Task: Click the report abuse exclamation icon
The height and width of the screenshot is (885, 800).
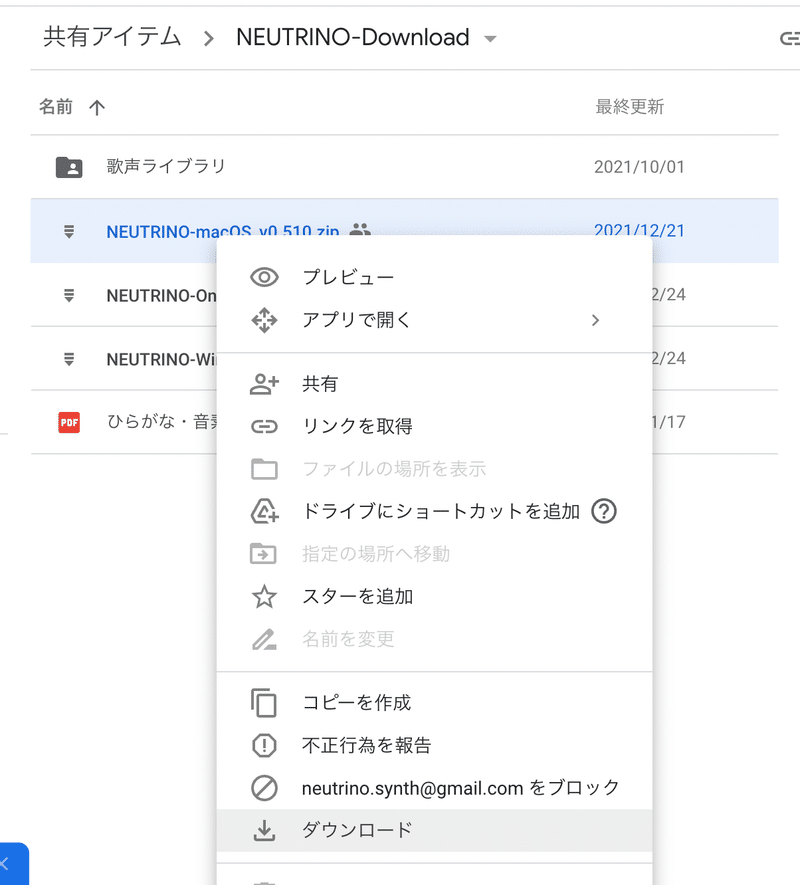Action: pyautogui.click(x=264, y=746)
